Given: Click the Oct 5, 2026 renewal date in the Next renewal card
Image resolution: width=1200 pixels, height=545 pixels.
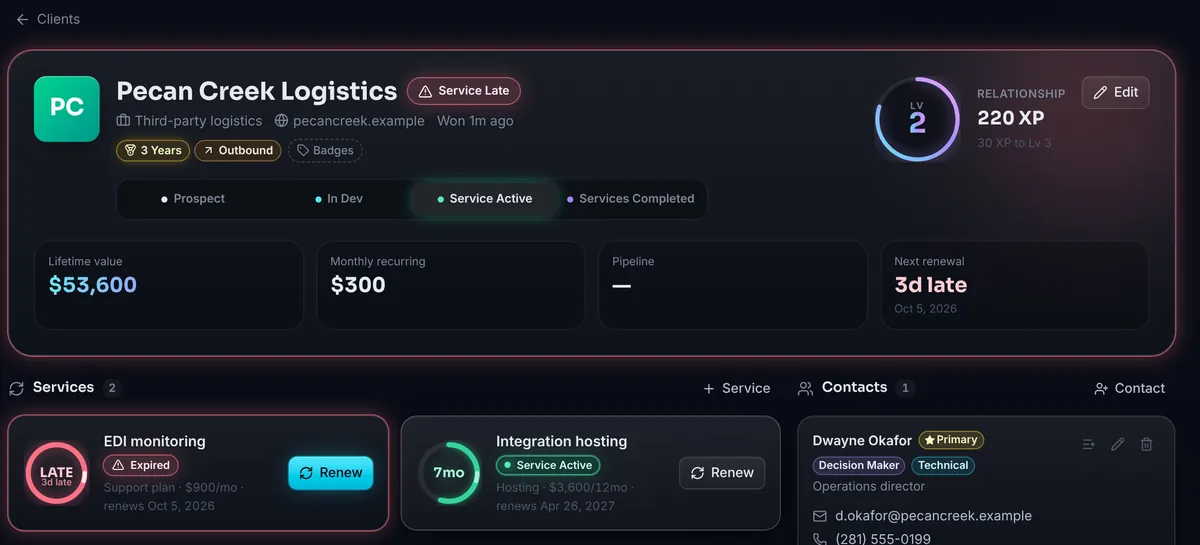Looking at the screenshot, I should click(x=926, y=309).
